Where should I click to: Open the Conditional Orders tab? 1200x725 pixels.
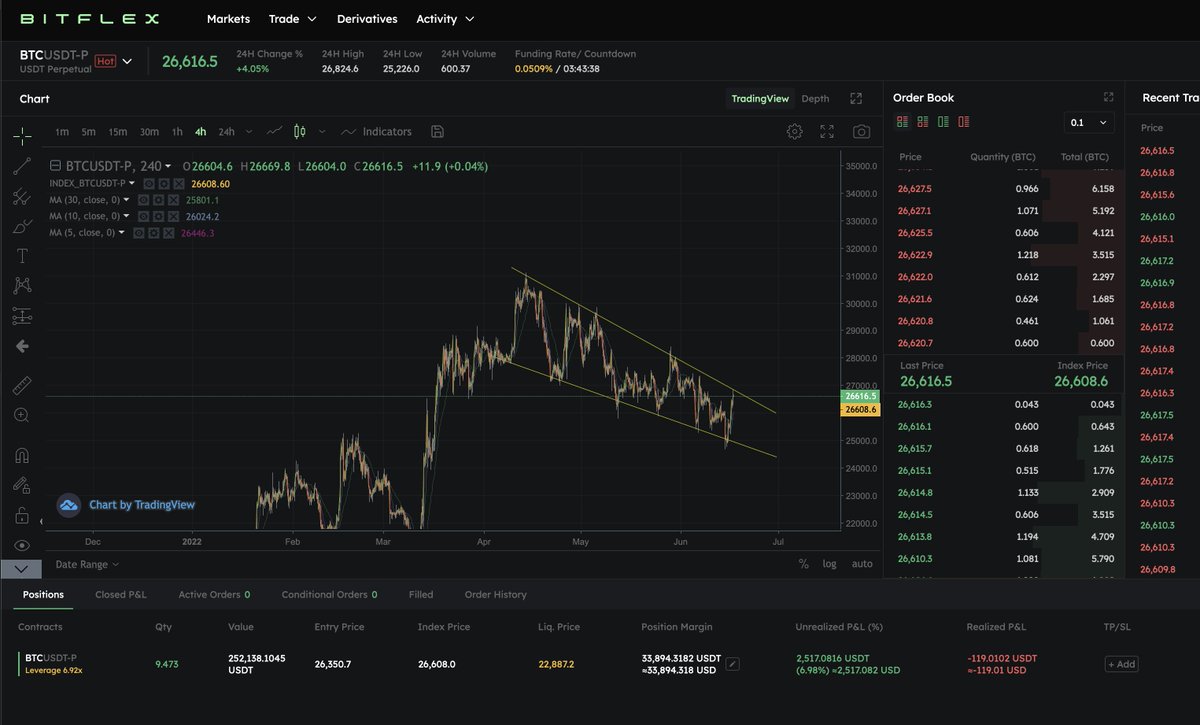329,594
